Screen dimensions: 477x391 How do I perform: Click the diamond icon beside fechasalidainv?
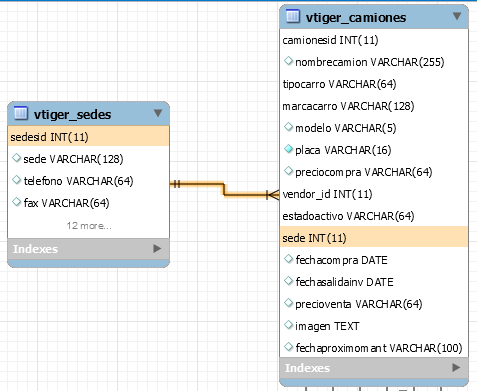[288, 281]
